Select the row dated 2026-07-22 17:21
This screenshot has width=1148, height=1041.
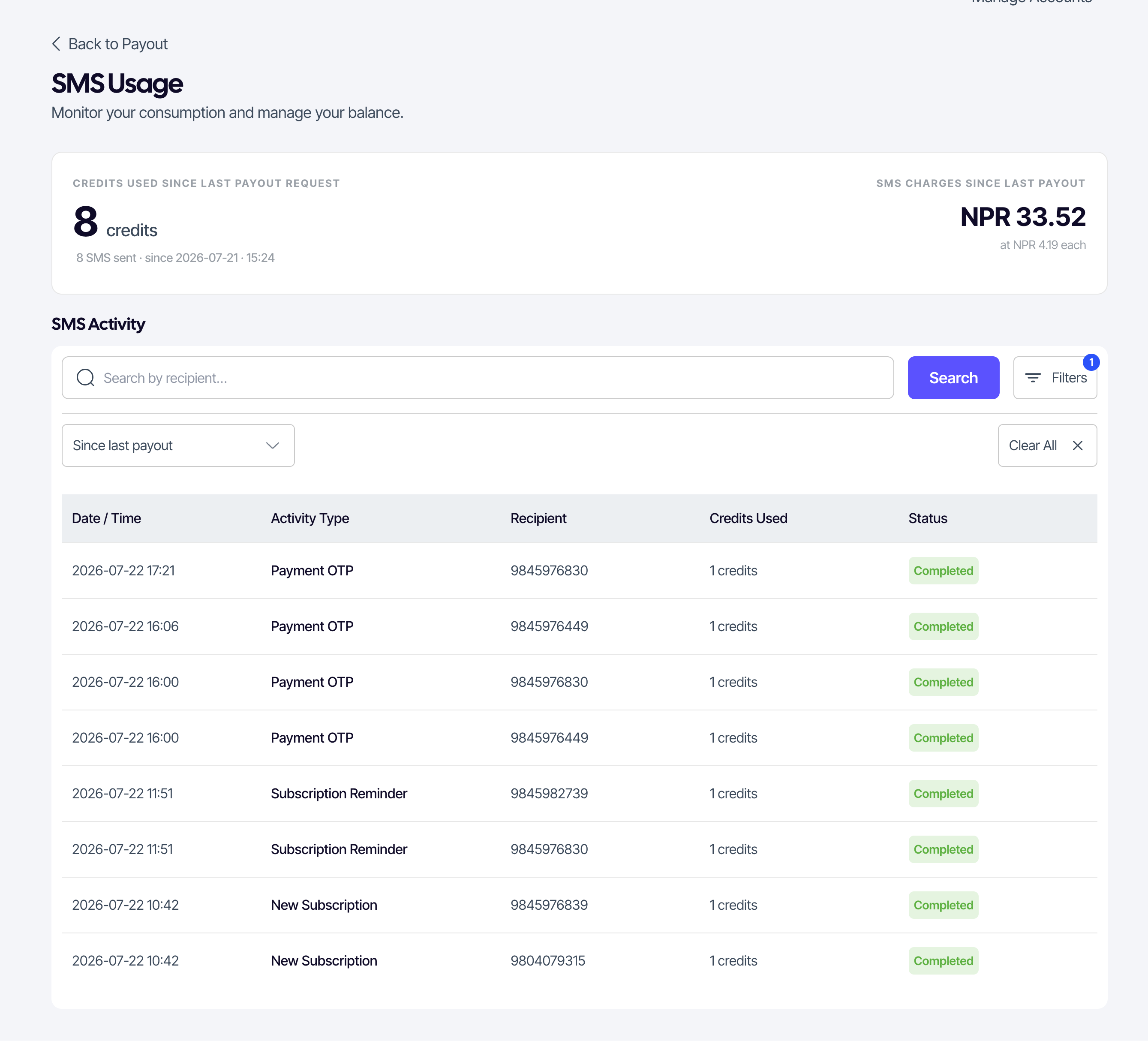pos(579,571)
